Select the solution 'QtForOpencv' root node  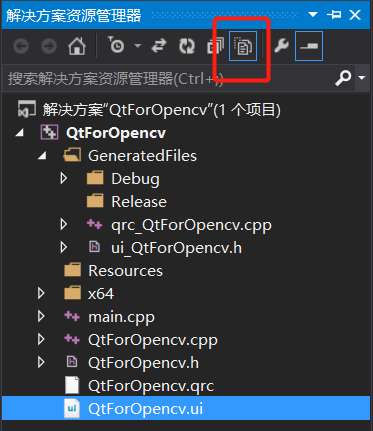[162, 110]
